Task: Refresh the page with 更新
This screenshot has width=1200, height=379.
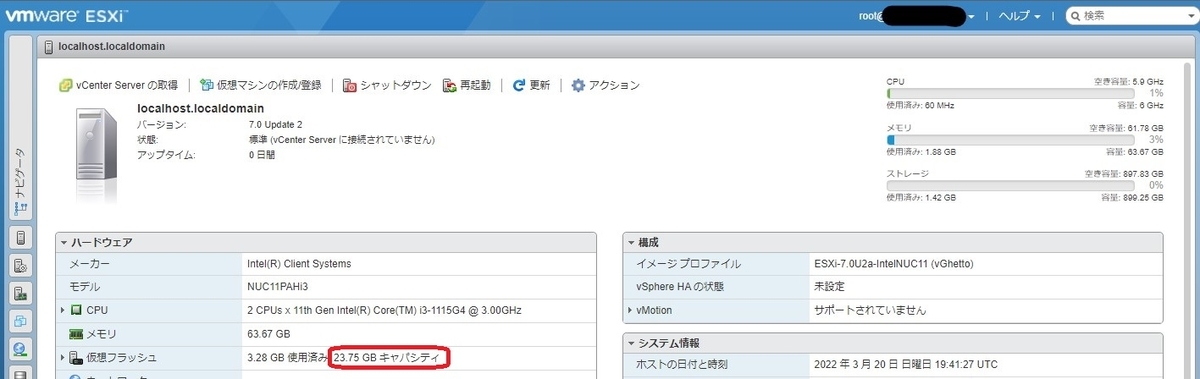Action: pyautogui.click(x=531, y=85)
